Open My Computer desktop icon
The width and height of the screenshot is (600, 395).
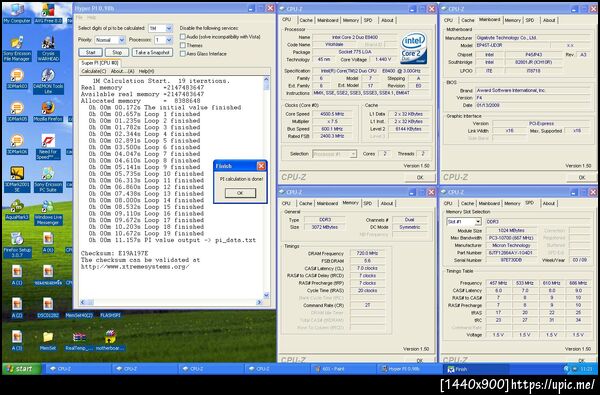tap(16, 12)
